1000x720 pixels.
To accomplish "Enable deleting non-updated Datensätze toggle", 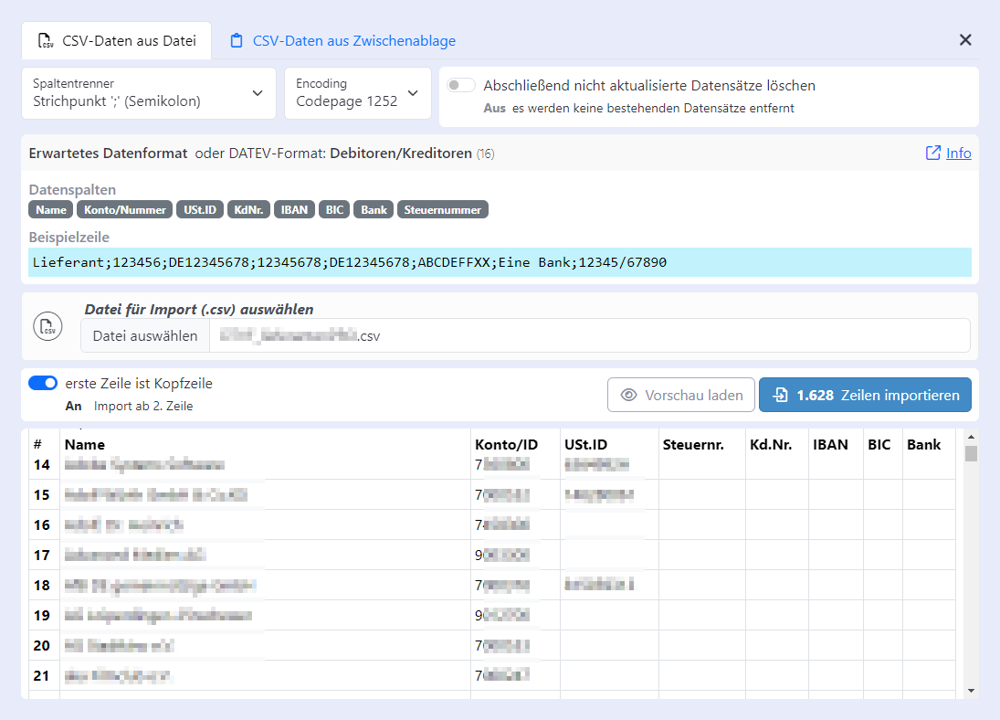I will point(461,85).
